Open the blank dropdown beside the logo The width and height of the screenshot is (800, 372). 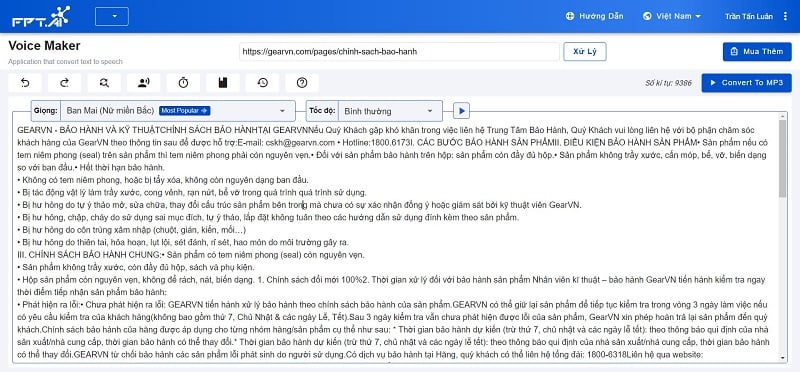112,16
